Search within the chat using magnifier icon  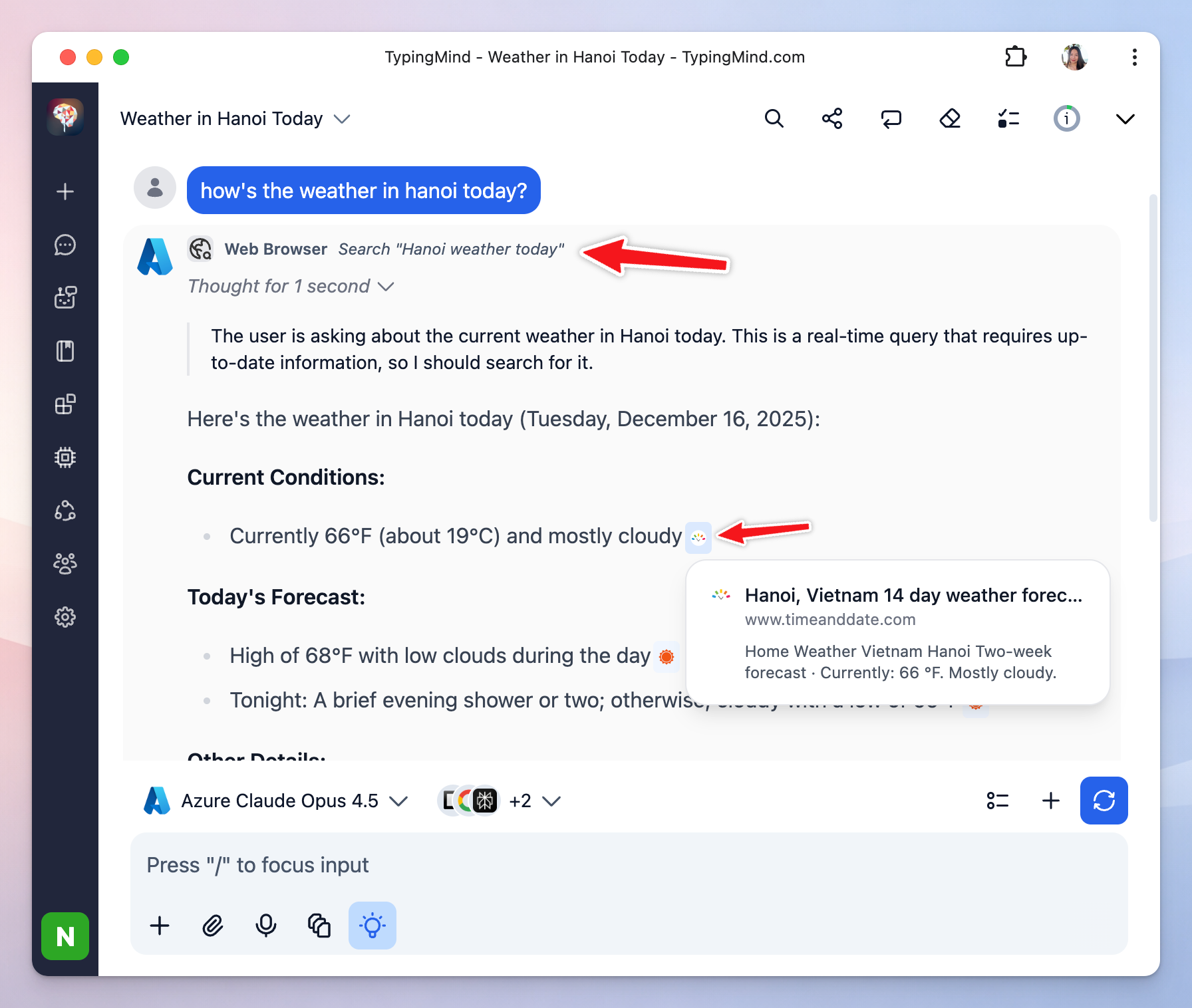pyautogui.click(x=774, y=119)
